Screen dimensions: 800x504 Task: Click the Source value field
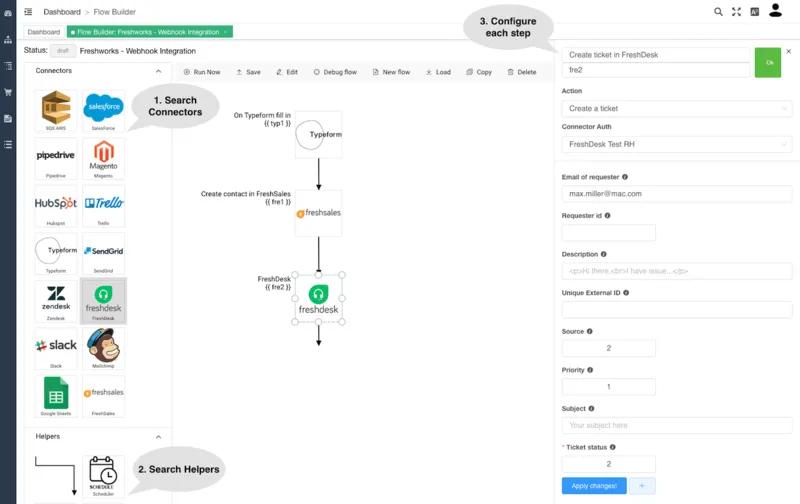[x=609, y=348]
